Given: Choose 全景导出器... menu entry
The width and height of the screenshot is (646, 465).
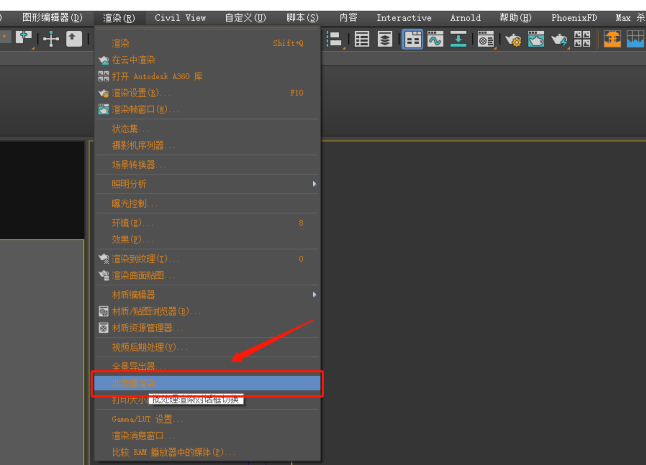Looking at the screenshot, I should (x=208, y=366).
